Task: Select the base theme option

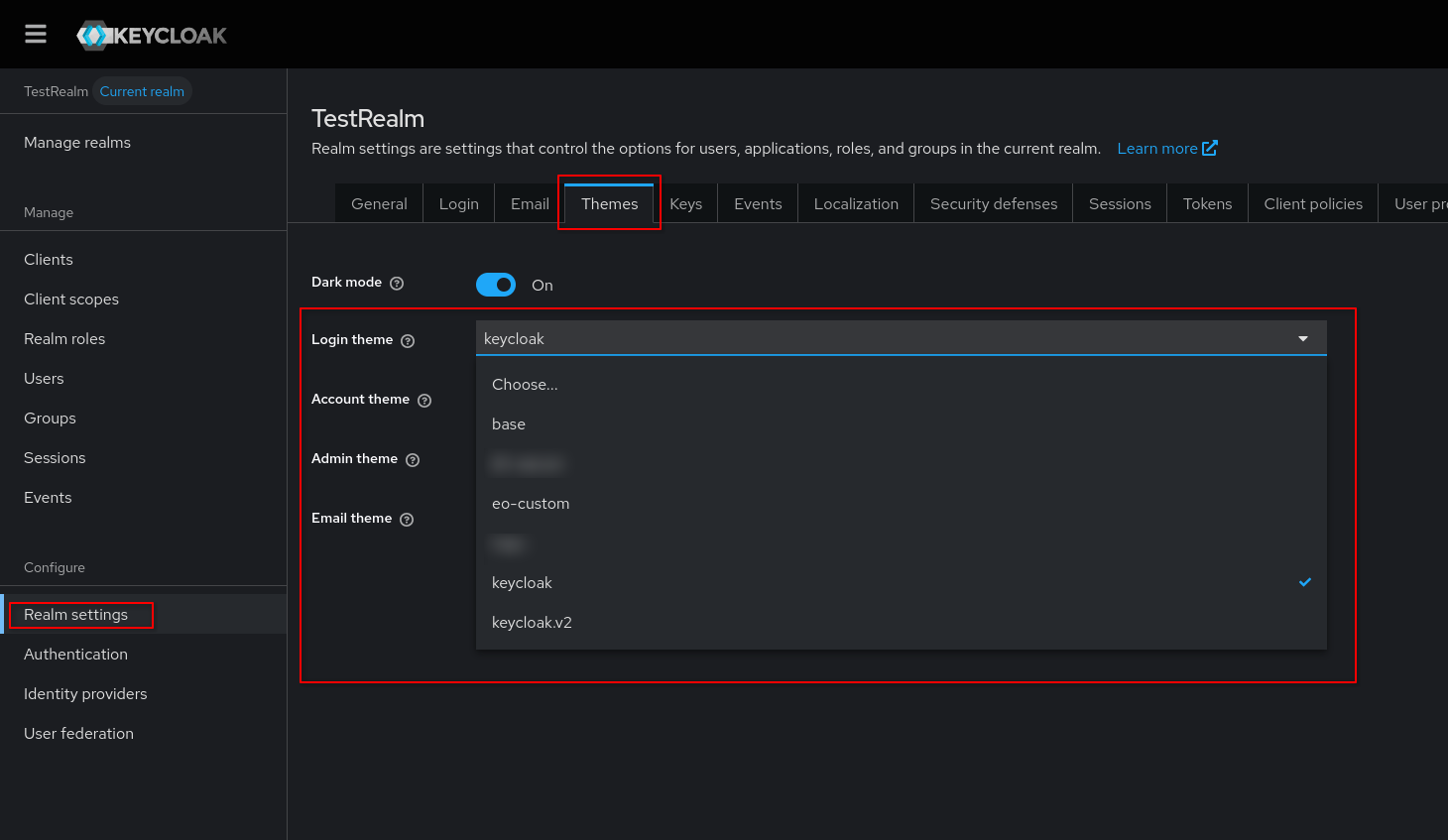Action: pyautogui.click(x=901, y=424)
